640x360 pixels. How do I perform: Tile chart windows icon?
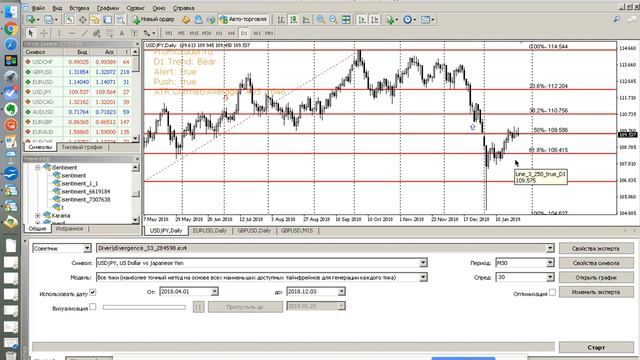pos(346,19)
